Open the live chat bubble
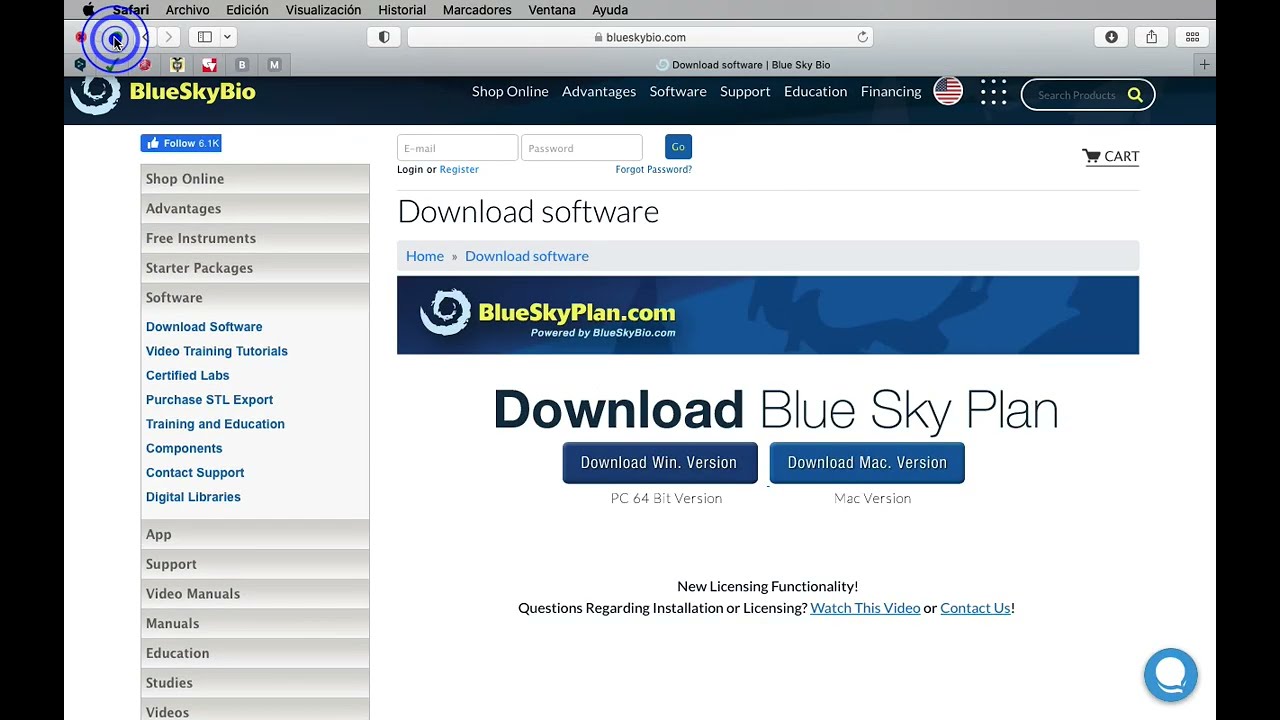 tap(1171, 675)
